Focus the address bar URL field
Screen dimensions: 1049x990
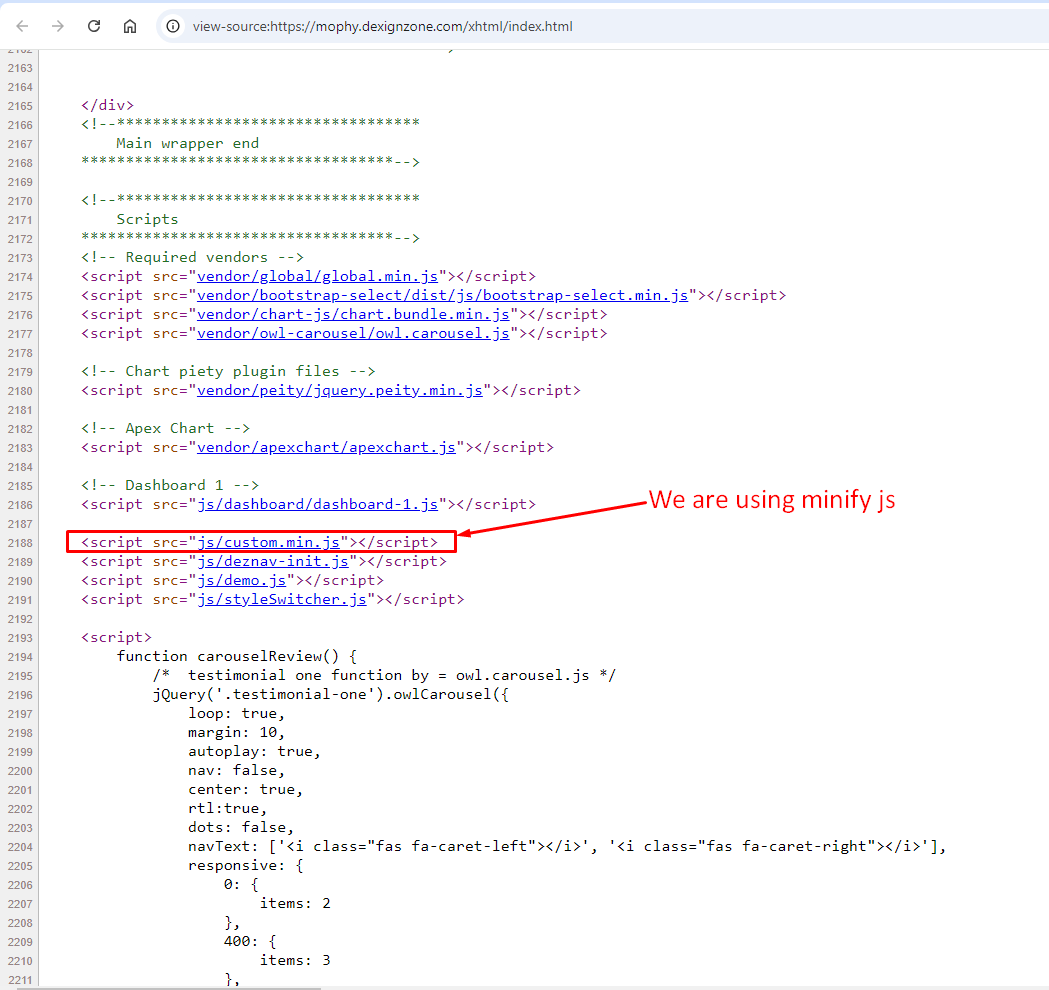(x=383, y=27)
